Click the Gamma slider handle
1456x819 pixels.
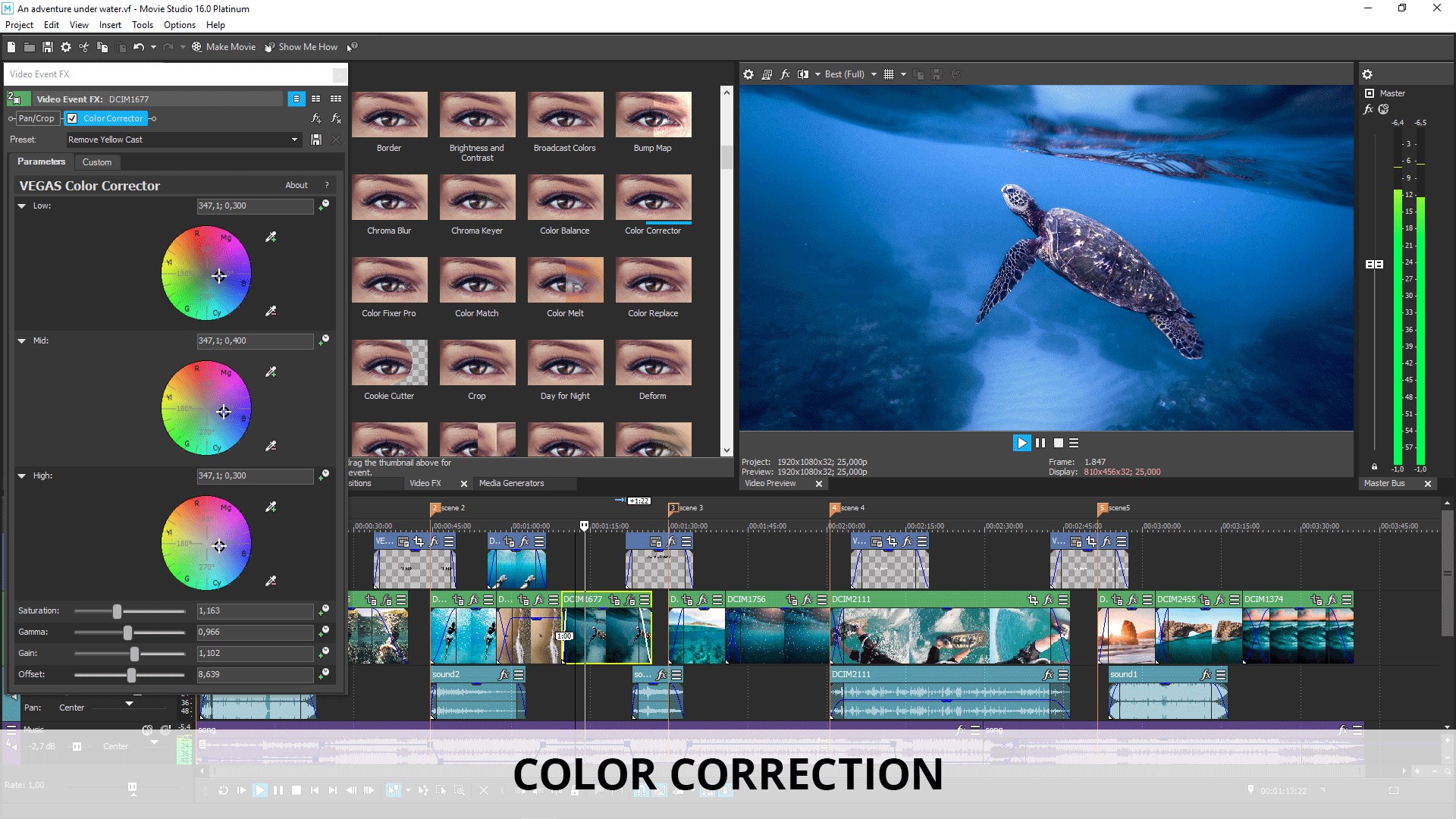pyautogui.click(x=127, y=632)
